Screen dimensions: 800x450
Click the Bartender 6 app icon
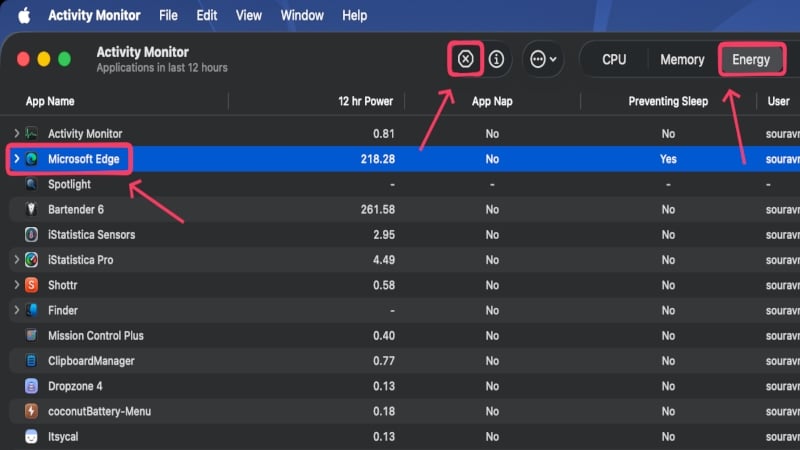[31, 209]
